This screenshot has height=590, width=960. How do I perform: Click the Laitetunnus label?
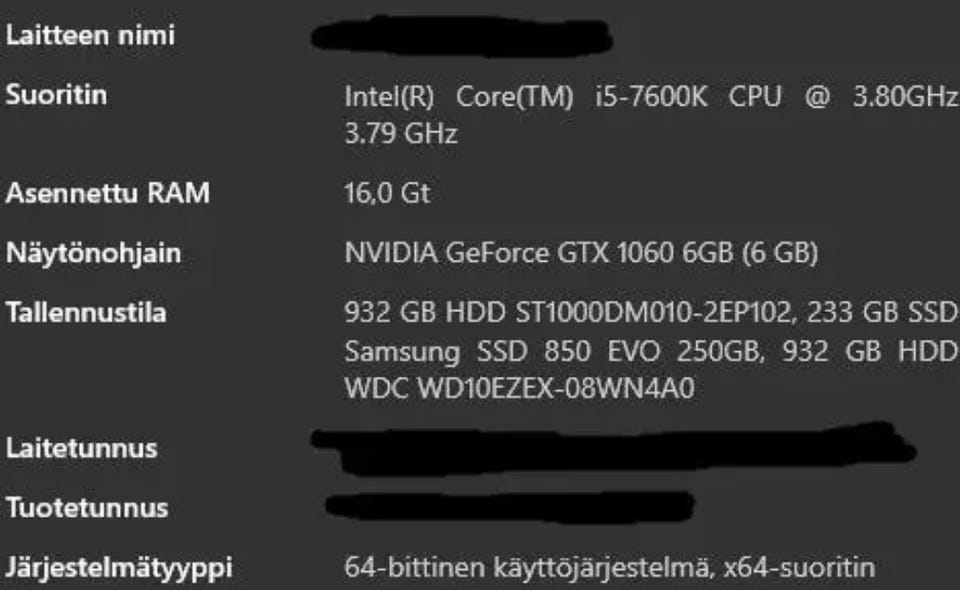[82, 448]
